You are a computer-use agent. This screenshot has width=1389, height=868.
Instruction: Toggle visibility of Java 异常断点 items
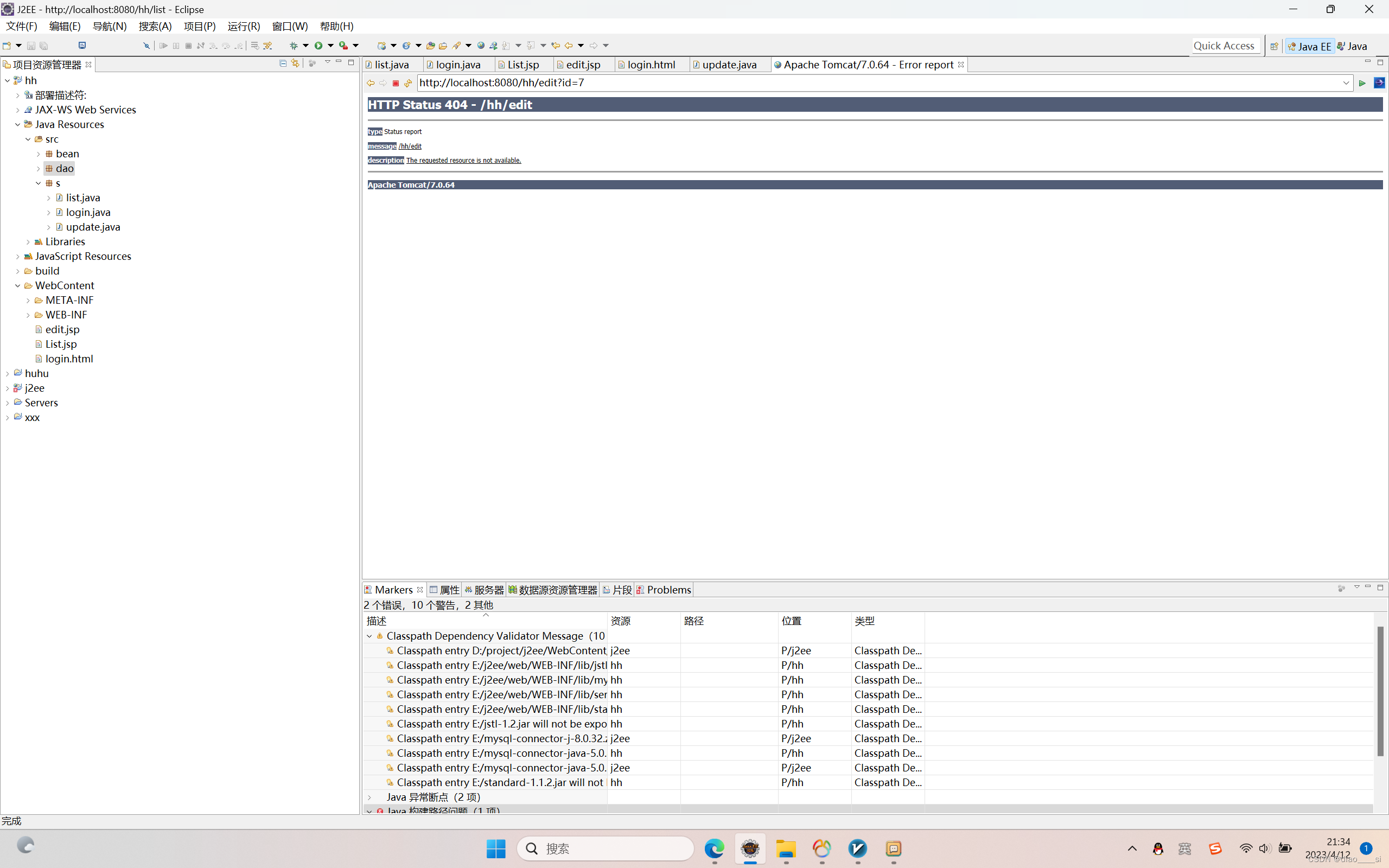(369, 797)
